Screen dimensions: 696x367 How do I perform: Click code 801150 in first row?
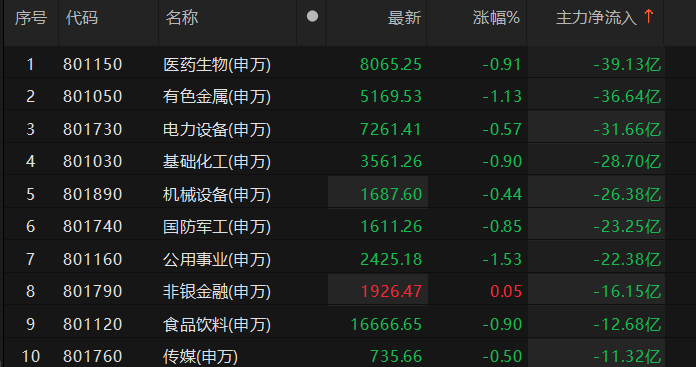92,64
